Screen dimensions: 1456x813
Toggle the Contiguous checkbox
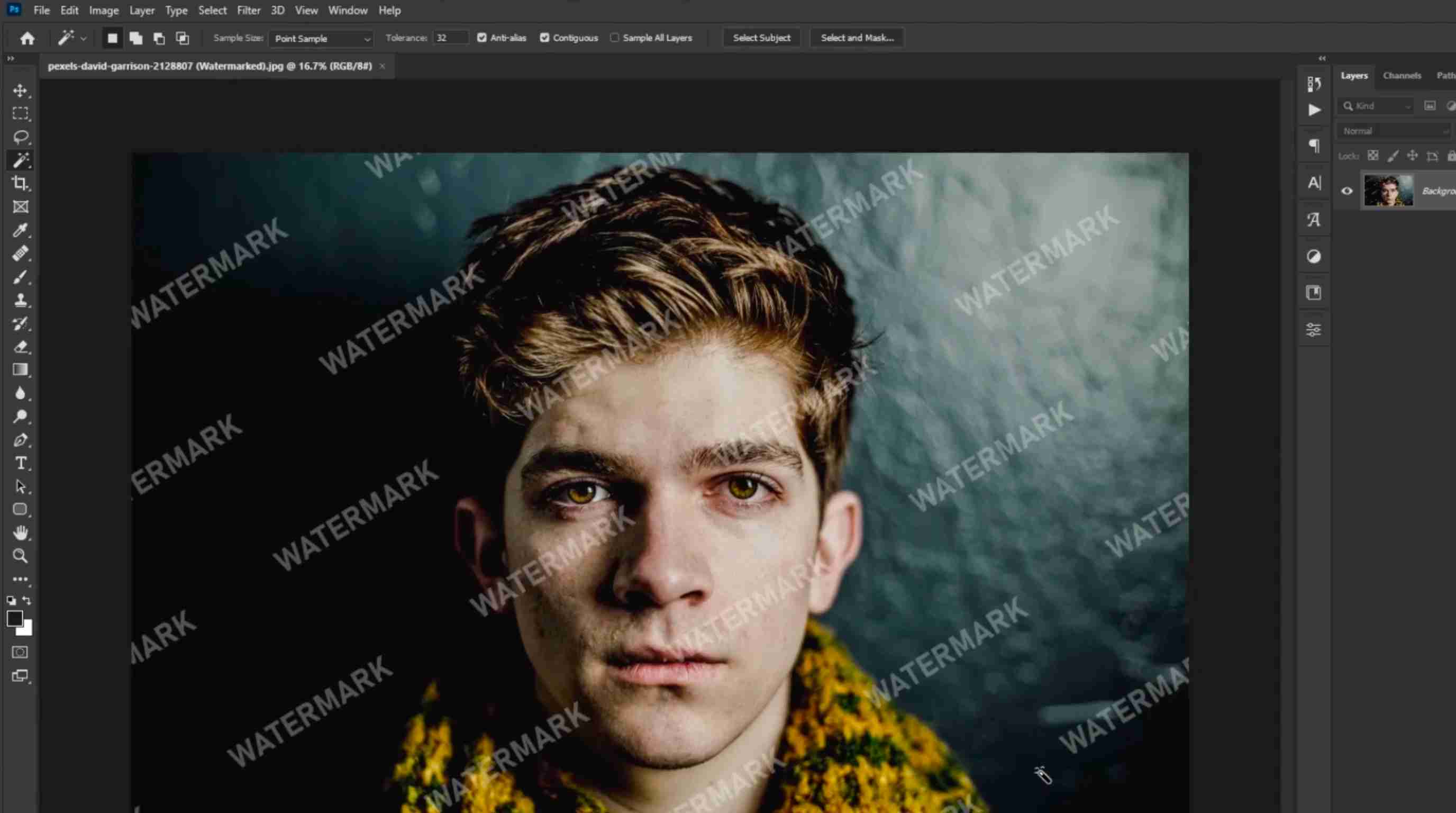click(x=544, y=38)
